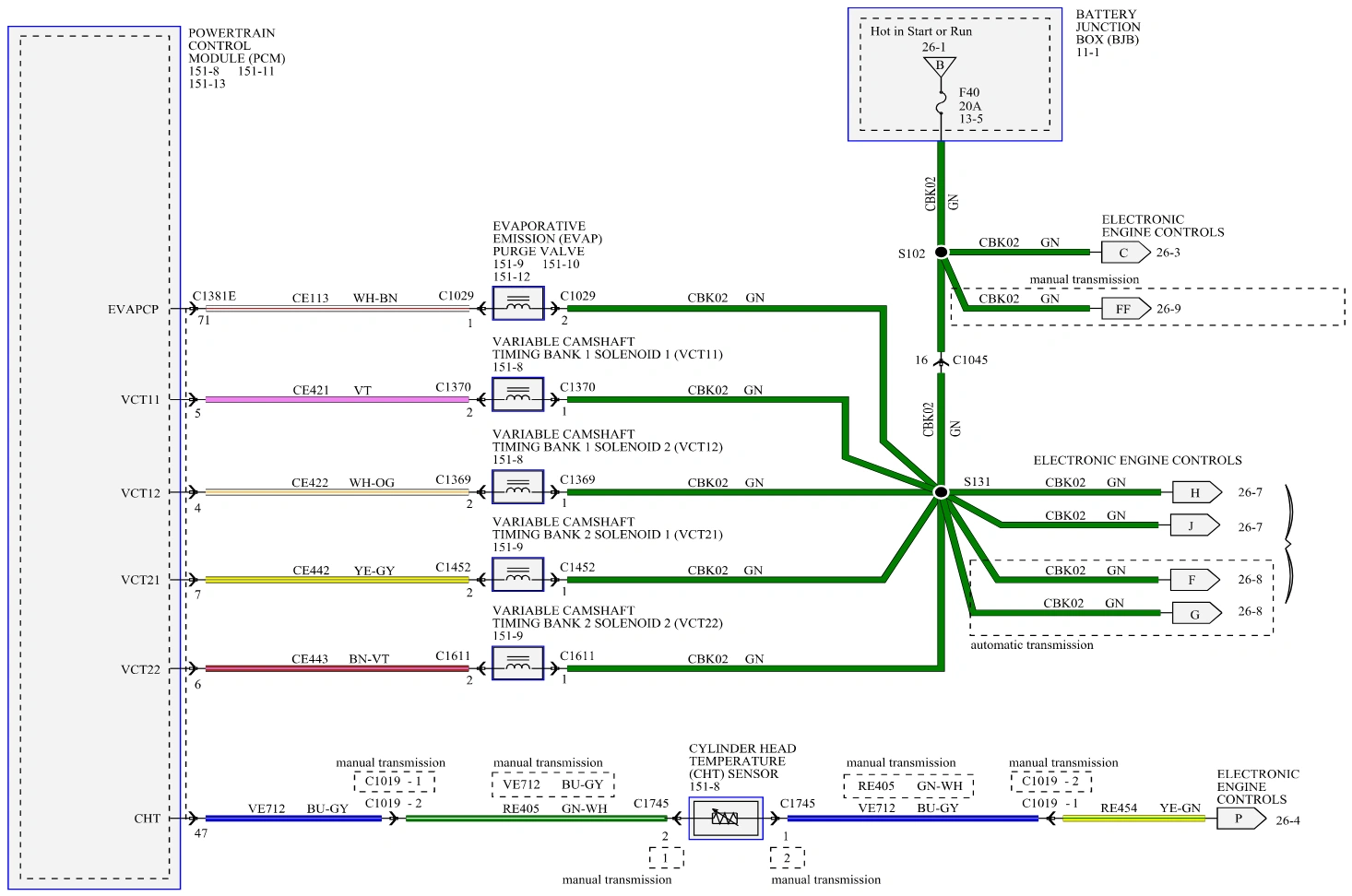Follow the J connector arrow to 26-7
Viewport: 1352px width, 896px height.
[x=1194, y=525]
